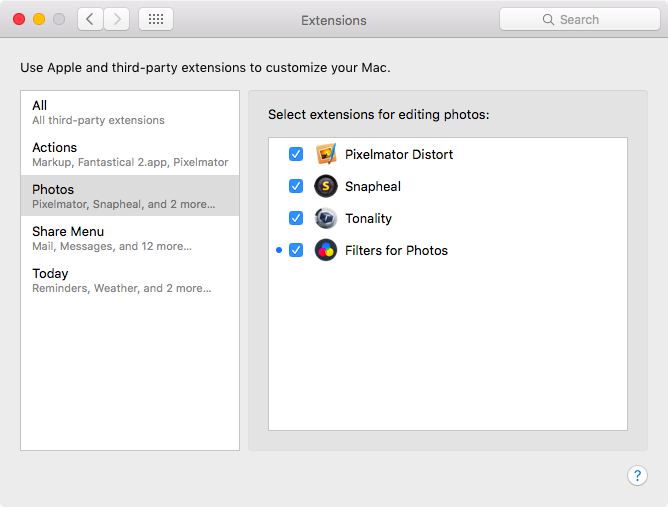
Task: Show all preferences grid button
Action: pos(156,19)
